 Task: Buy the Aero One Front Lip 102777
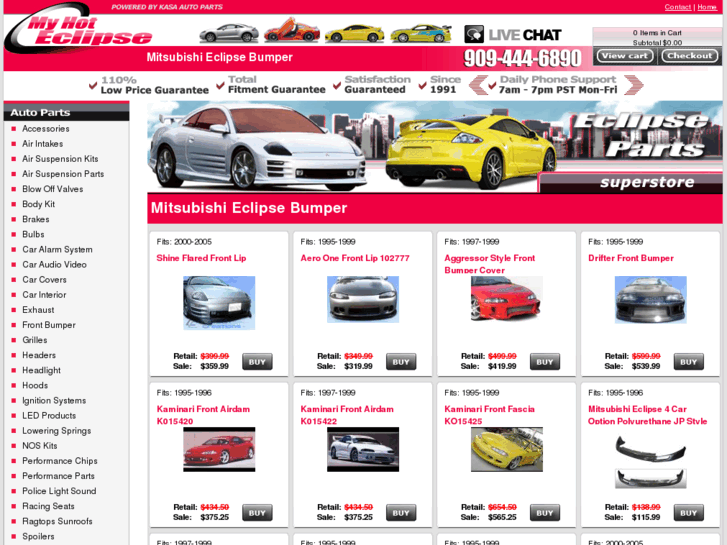401,362
